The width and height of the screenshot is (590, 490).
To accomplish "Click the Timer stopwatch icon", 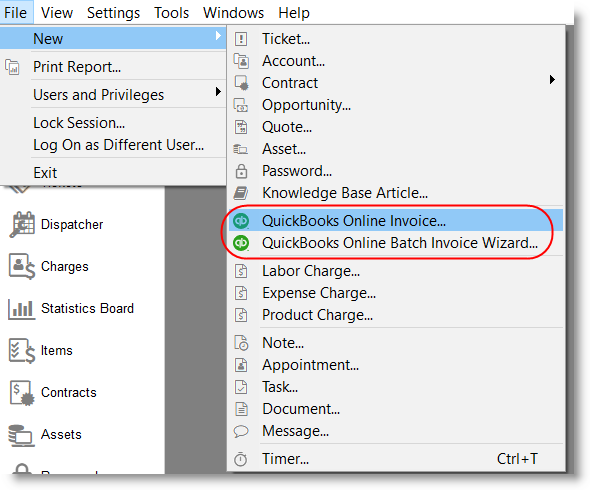I will (x=241, y=459).
